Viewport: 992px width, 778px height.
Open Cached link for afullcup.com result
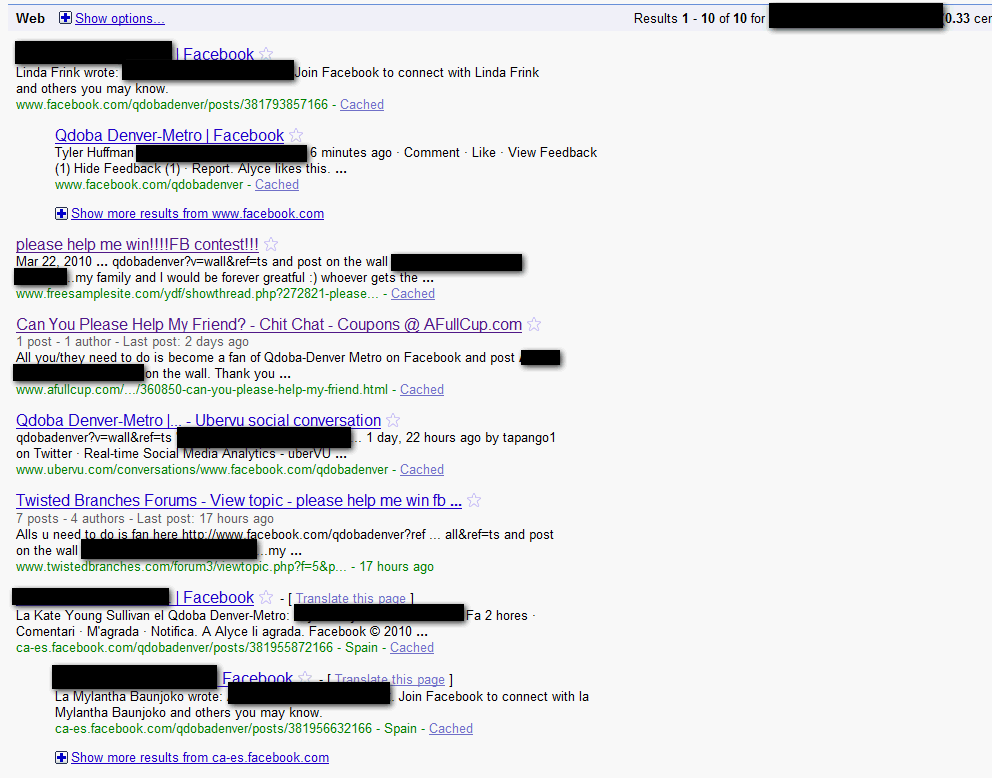click(x=422, y=390)
